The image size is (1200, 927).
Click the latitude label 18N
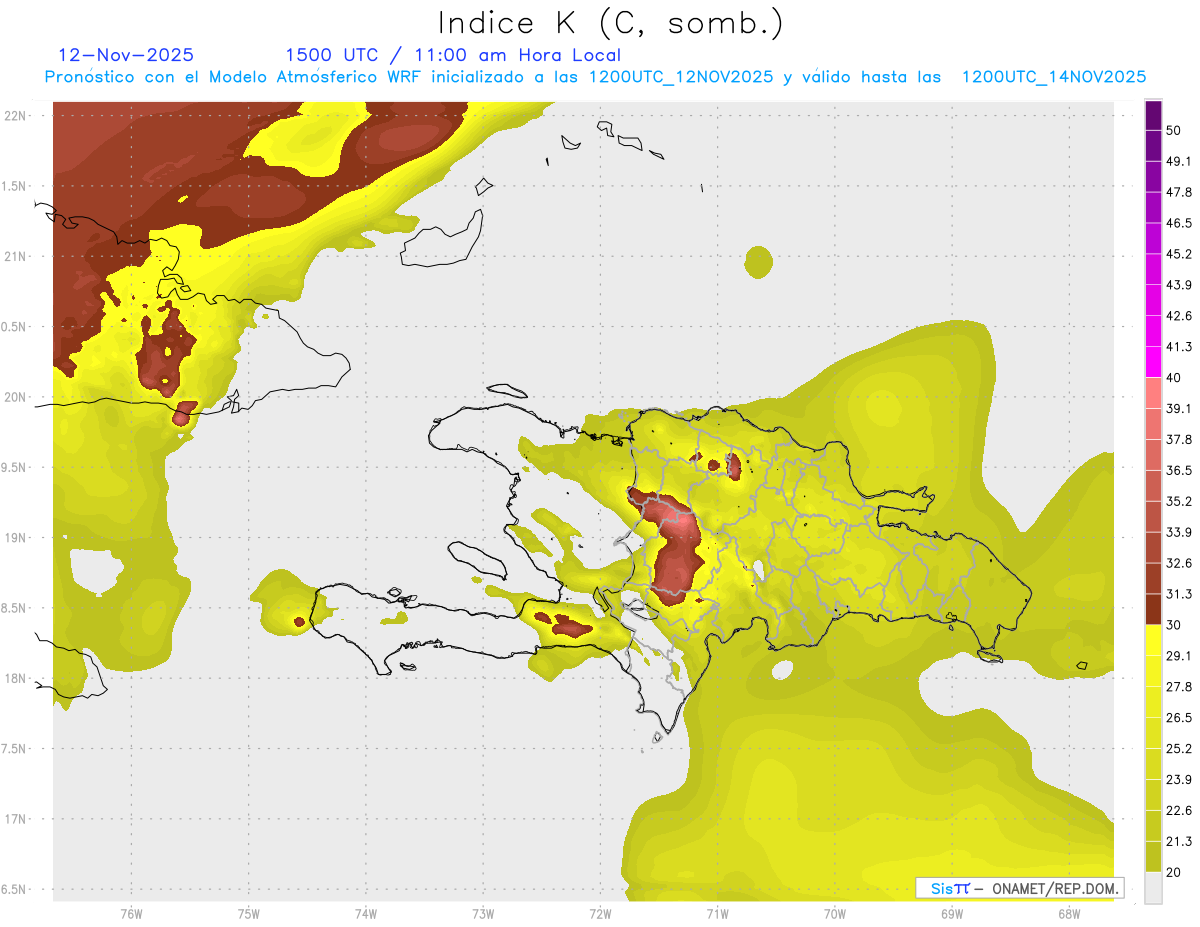[x=15, y=678]
